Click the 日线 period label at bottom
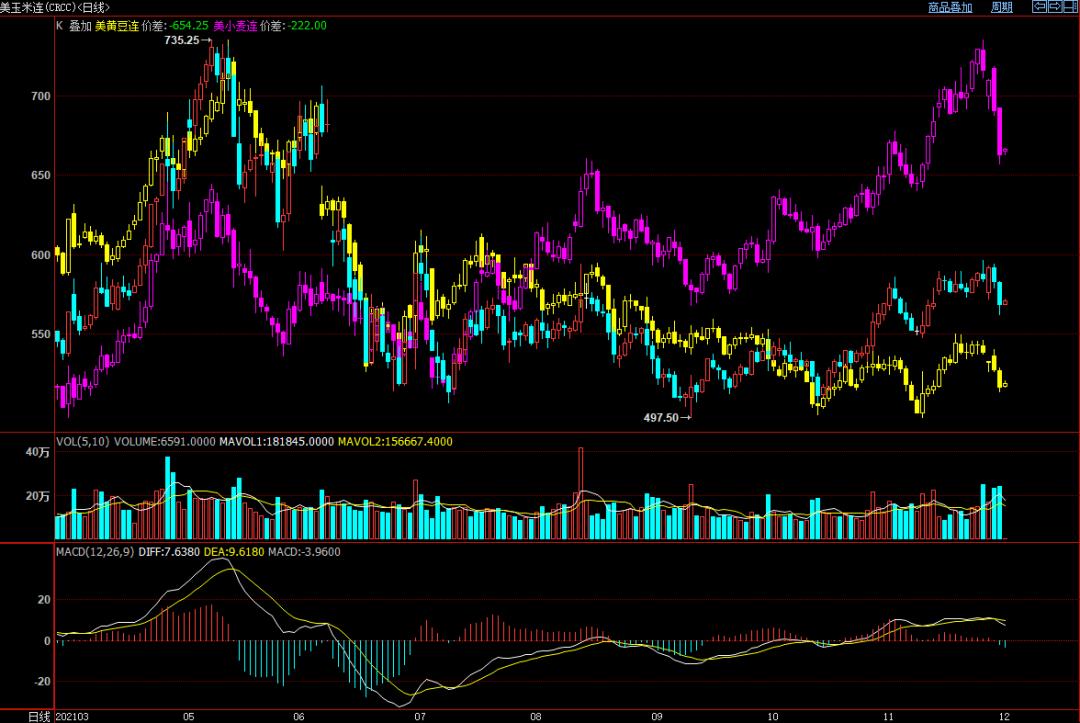This screenshot has width=1080, height=723. point(39,716)
